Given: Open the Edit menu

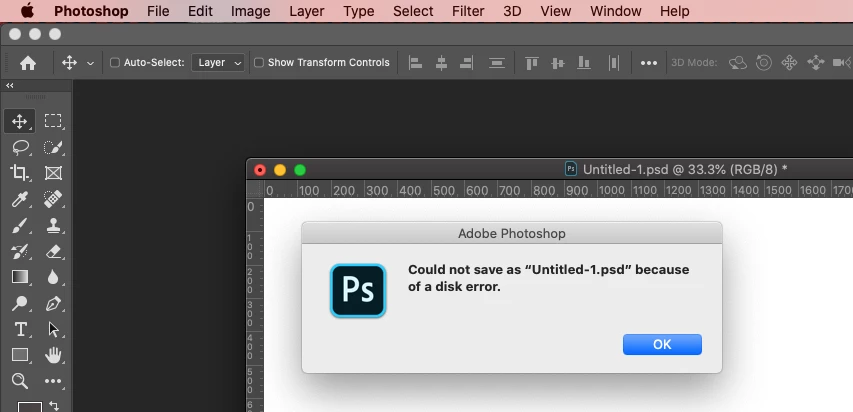Looking at the screenshot, I should click(x=200, y=11).
